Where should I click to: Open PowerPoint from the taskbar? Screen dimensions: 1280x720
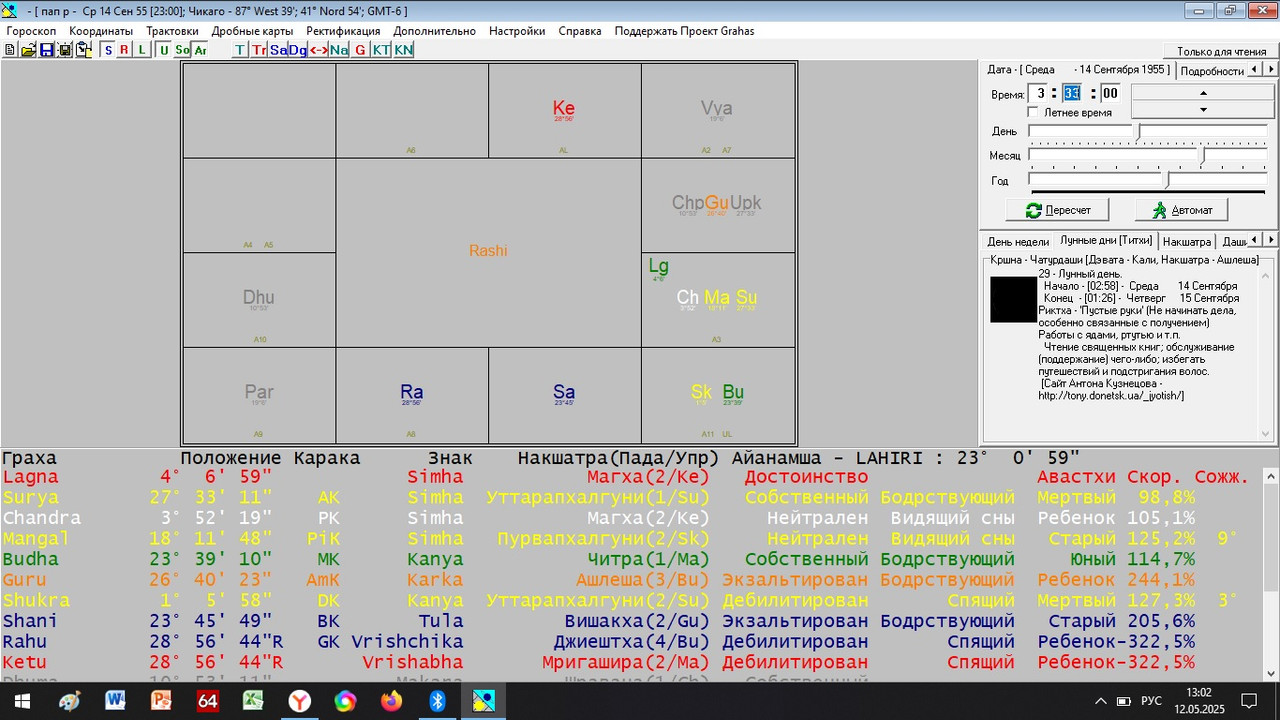pos(161,701)
